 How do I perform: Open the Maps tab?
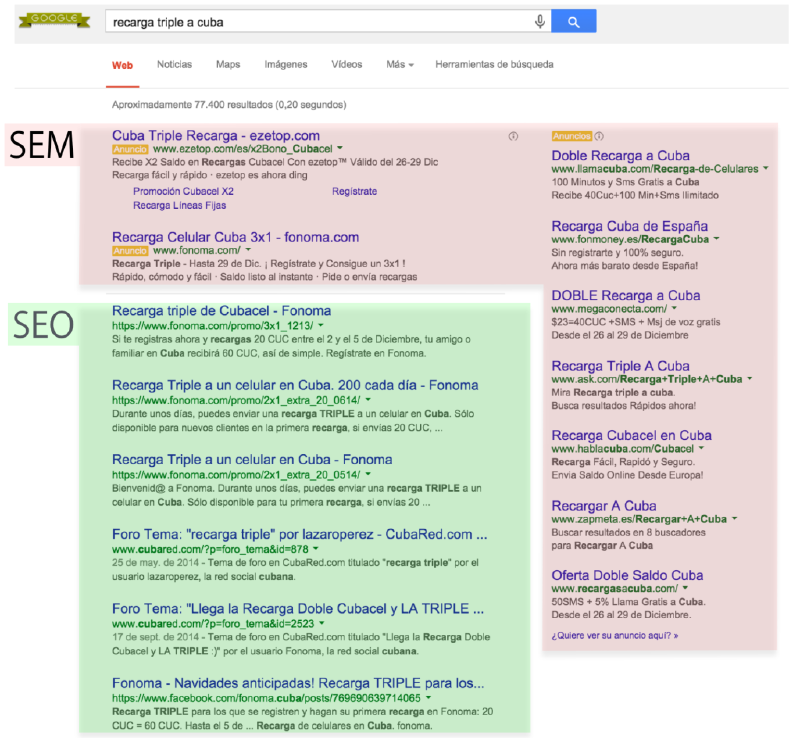[x=228, y=64]
